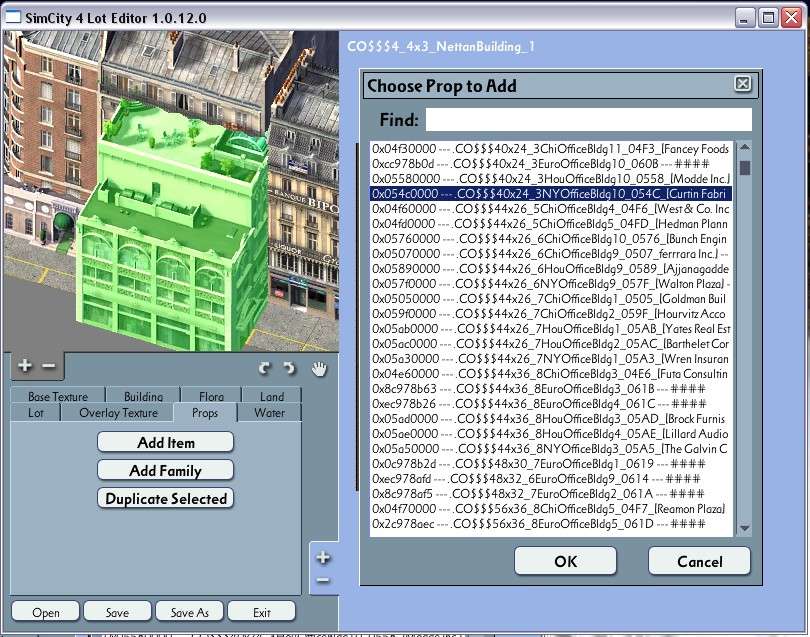Select the hand pan tool
Screen dimensions: 810x637
(x=319, y=369)
